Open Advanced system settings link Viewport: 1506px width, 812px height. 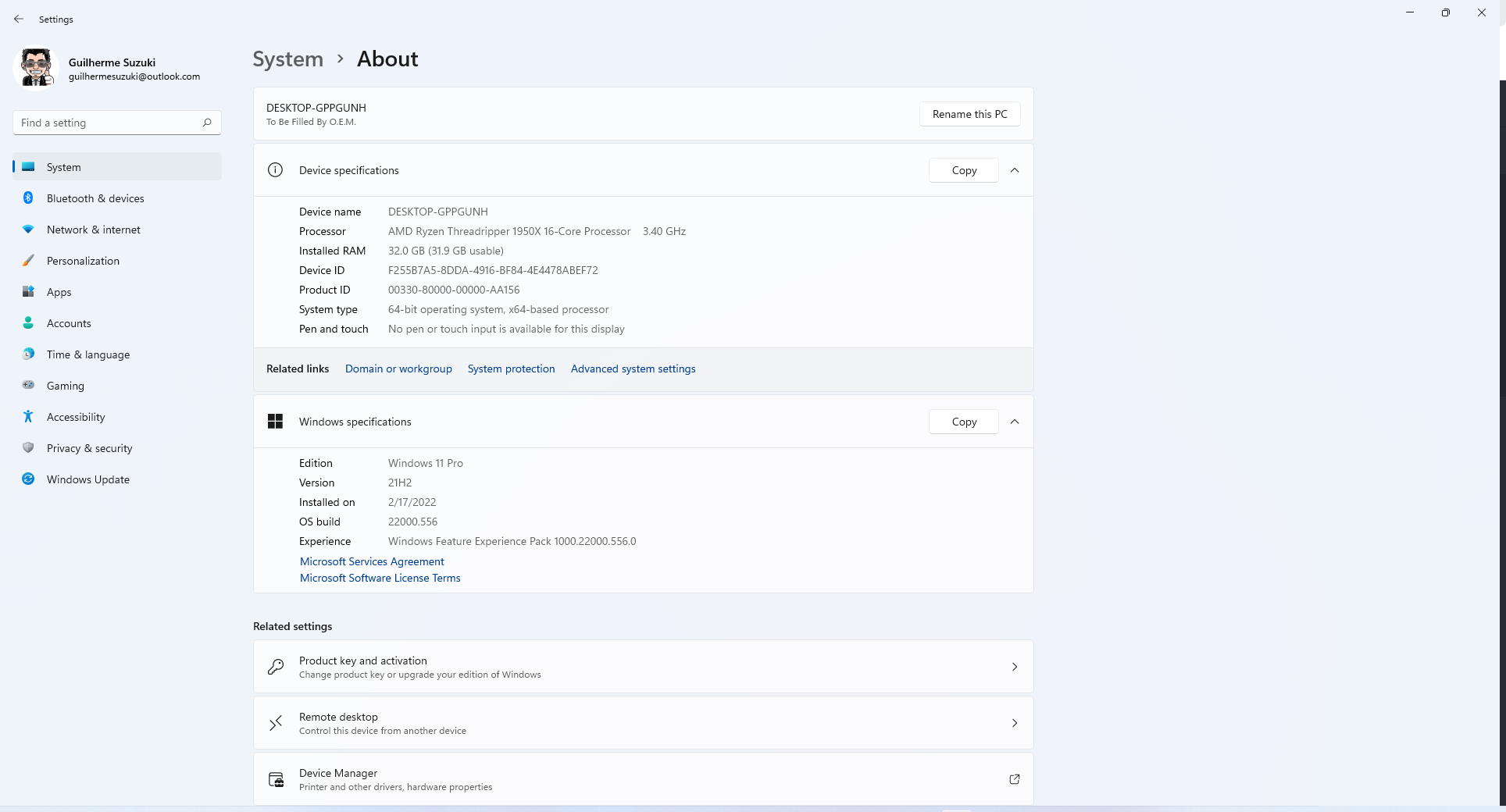[x=633, y=369]
